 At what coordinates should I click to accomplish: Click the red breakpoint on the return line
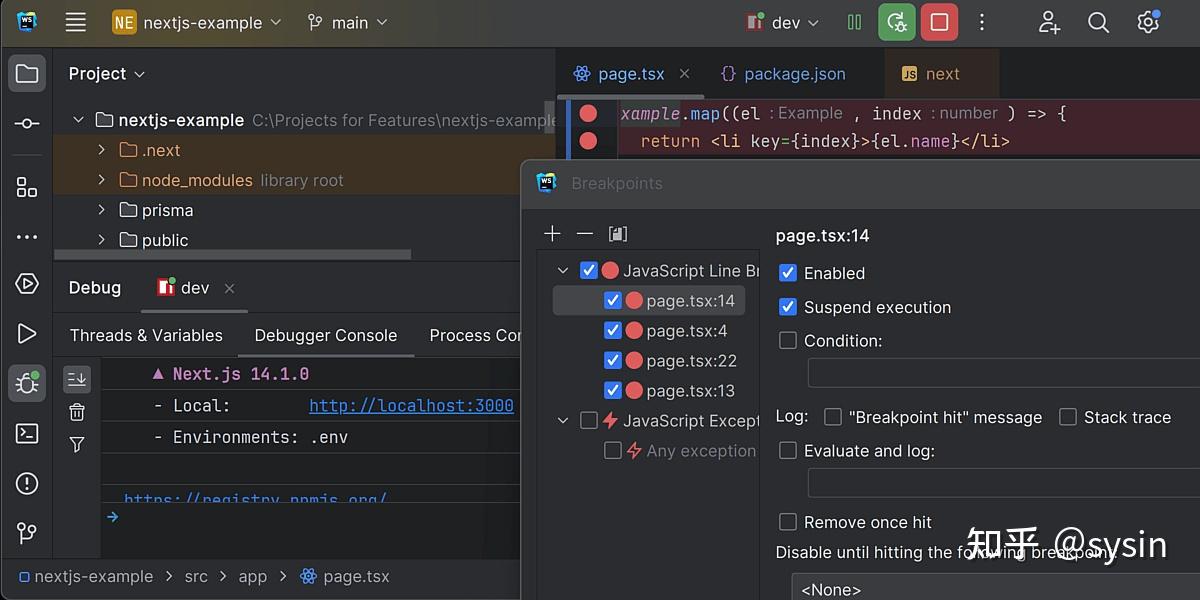click(x=588, y=141)
